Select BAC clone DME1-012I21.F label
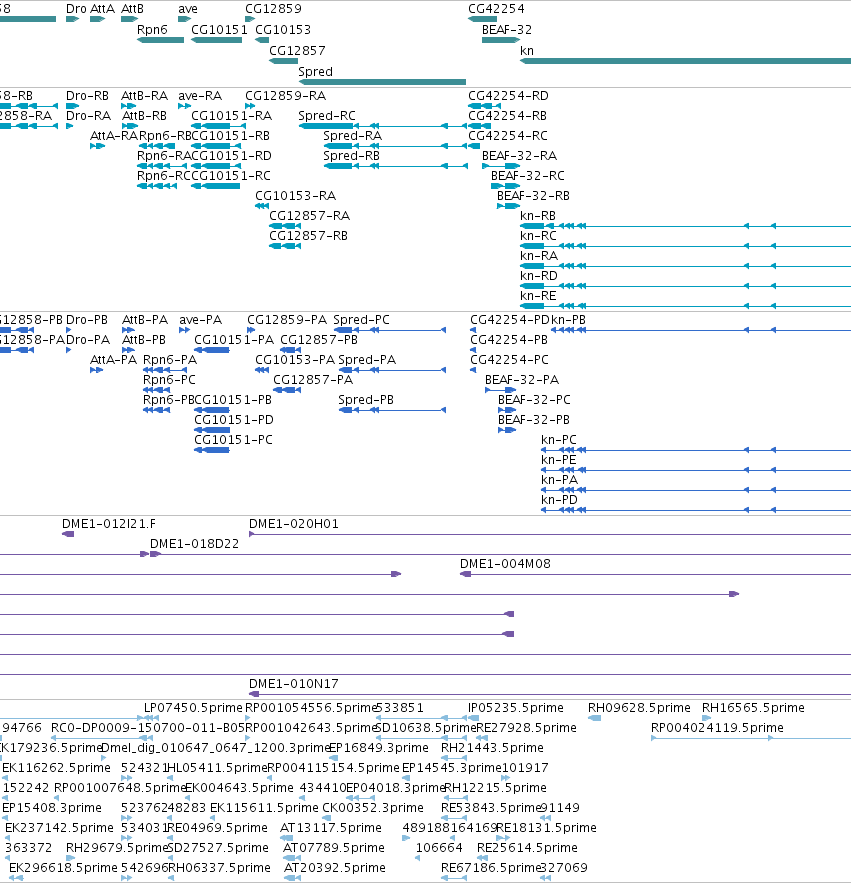 [x=109, y=524]
